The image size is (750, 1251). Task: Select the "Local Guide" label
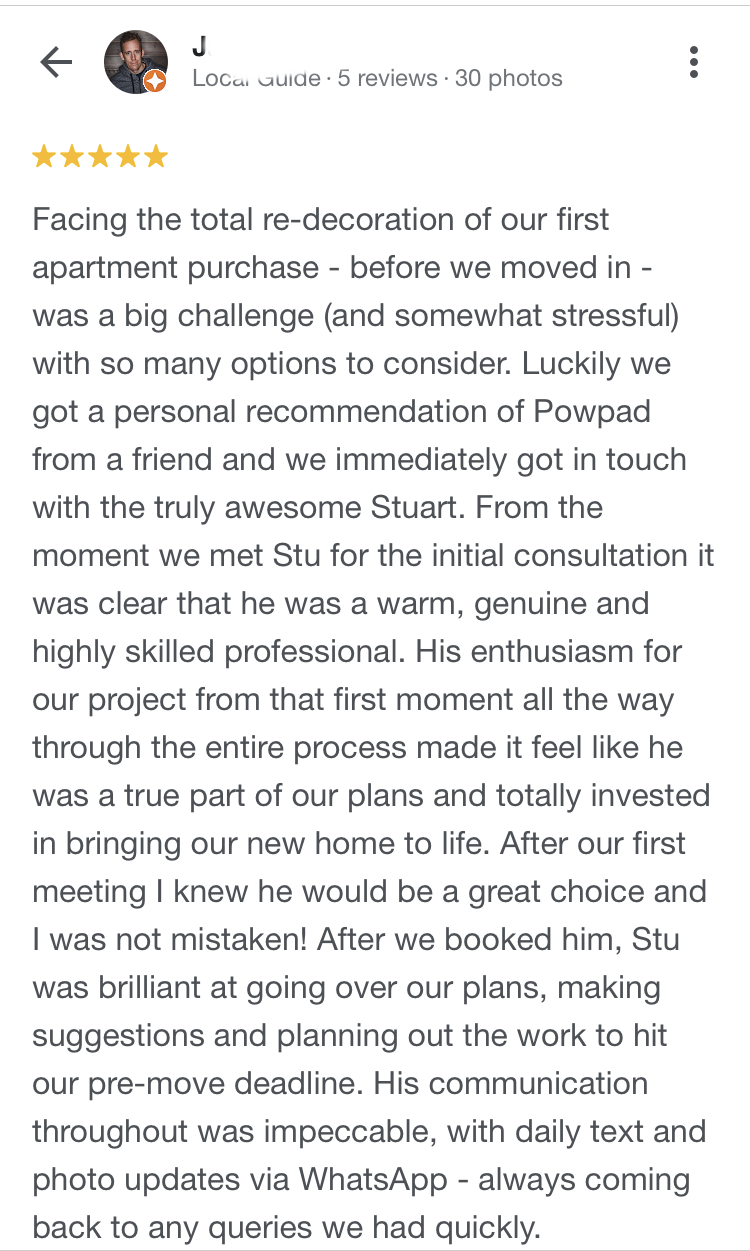point(256,78)
